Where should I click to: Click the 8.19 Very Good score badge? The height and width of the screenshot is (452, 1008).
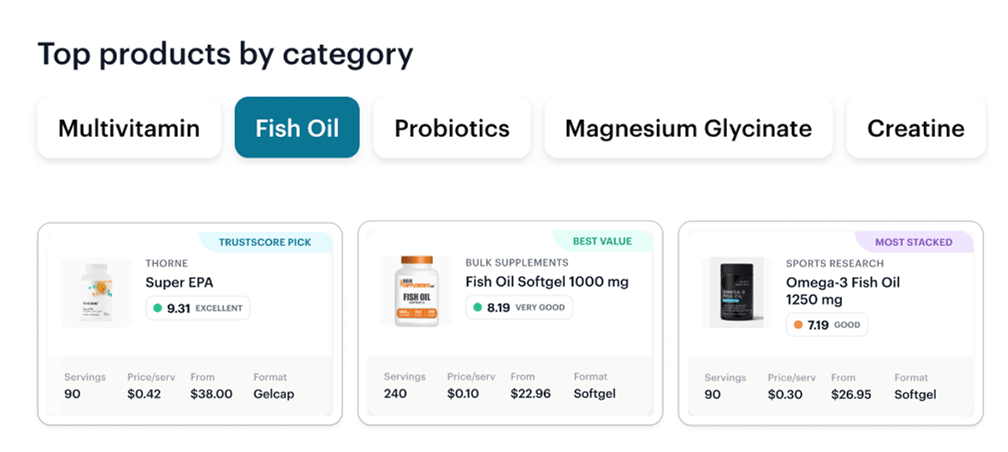click(x=519, y=307)
